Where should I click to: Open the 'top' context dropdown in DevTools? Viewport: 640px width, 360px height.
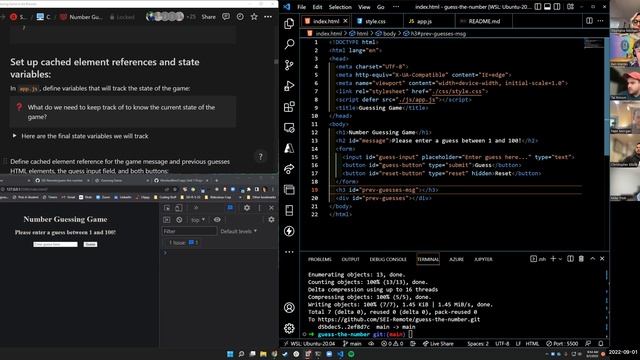(x=198, y=220)
